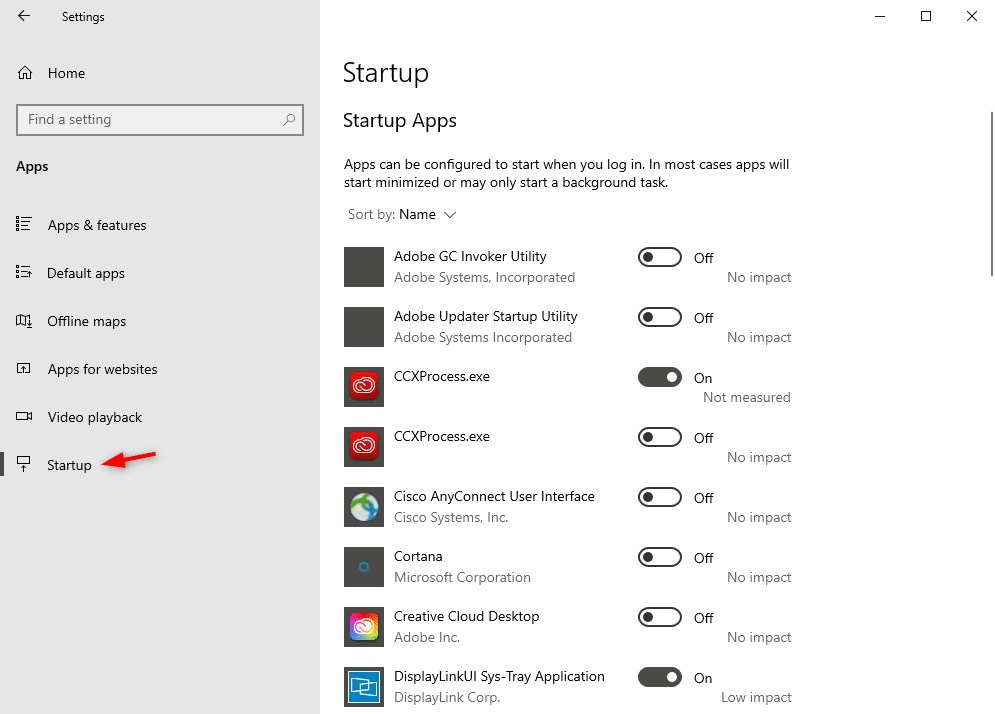Enable the CCXProcess.exe toggle marked No impact

pos(659,437)
